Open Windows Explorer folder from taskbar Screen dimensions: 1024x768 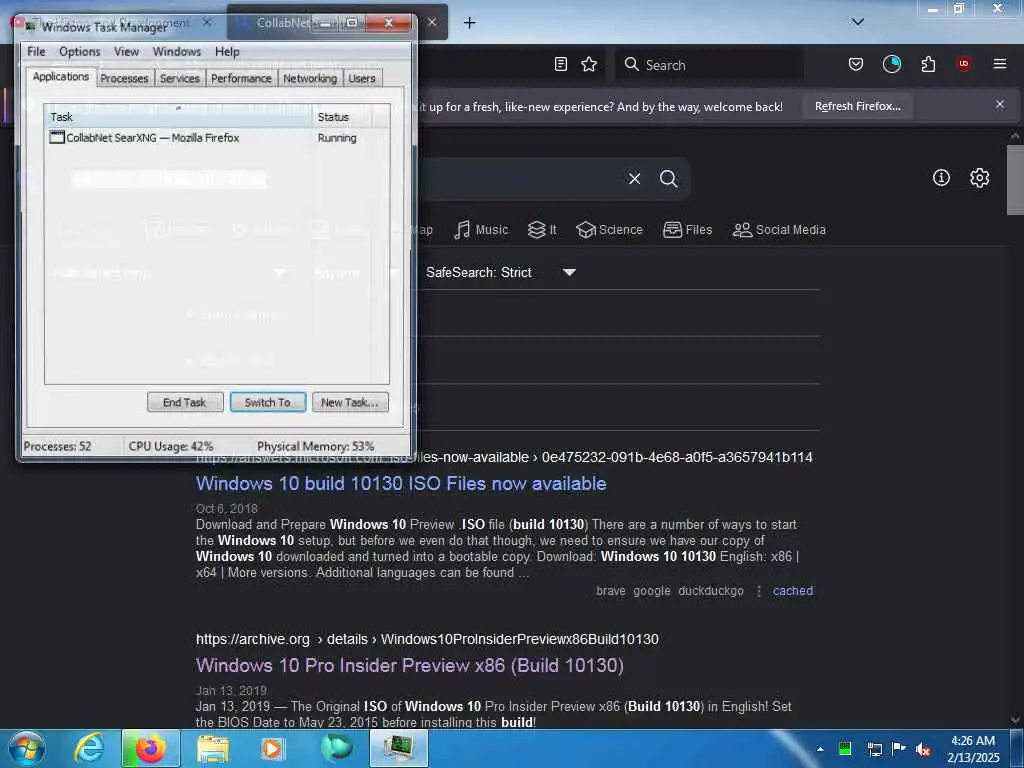213,748
